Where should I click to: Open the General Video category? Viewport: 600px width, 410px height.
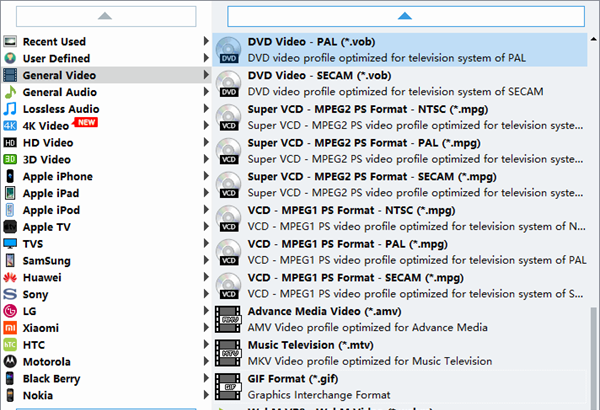(x=106, y=75)
